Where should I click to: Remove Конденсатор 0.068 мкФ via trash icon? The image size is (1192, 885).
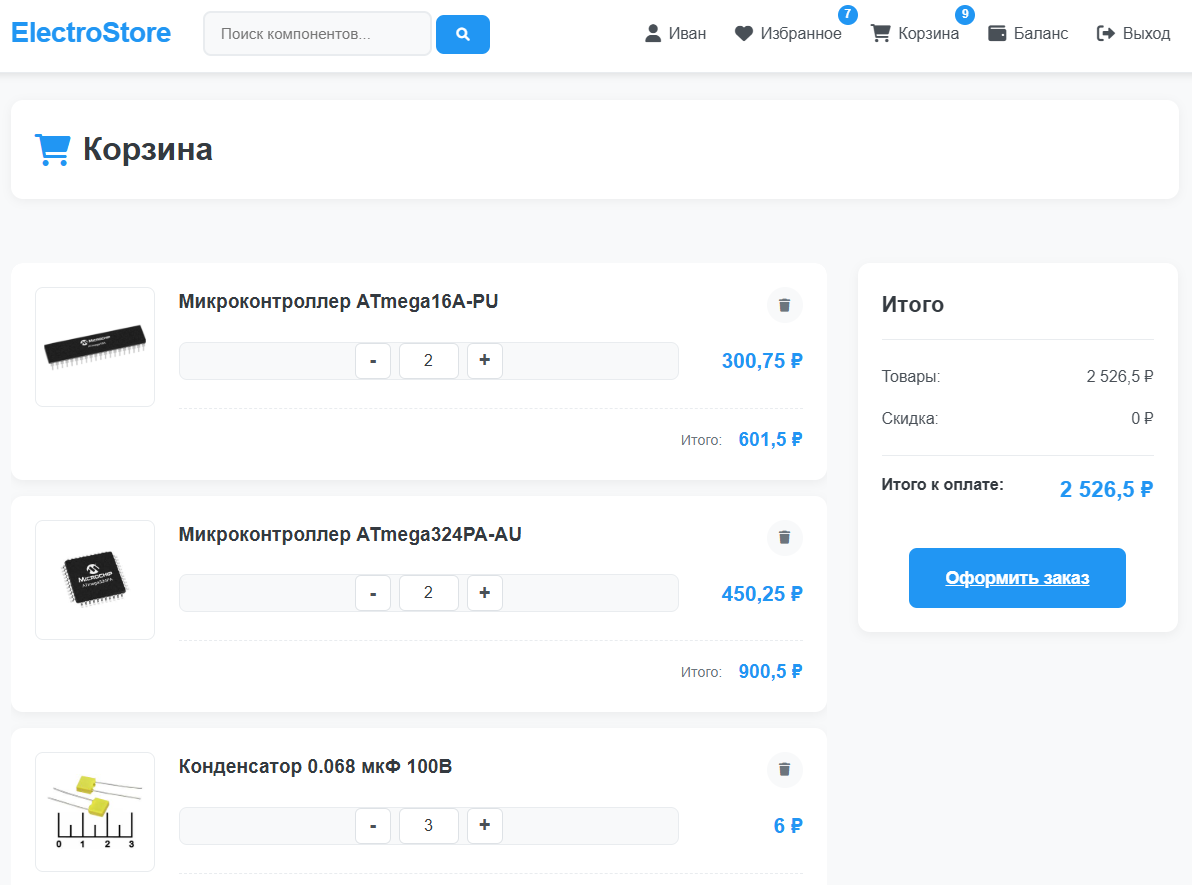click(x=785, y=769)
